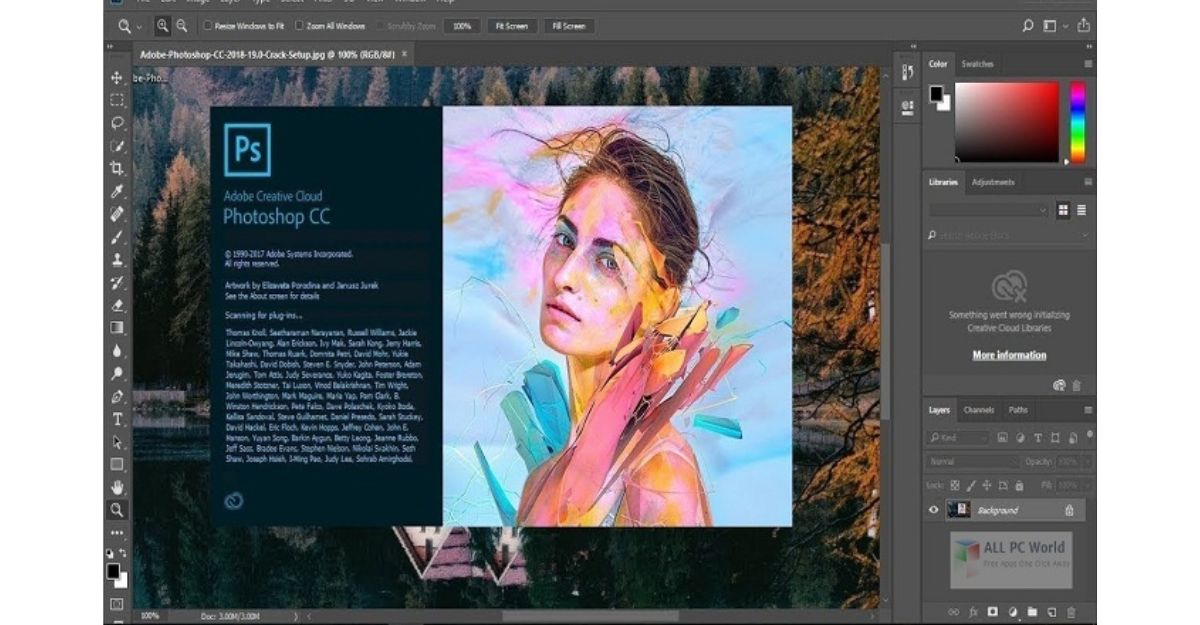Select the Zoom tool in the toolbar
Viewport: 1200px width, 625px height.
117,510
